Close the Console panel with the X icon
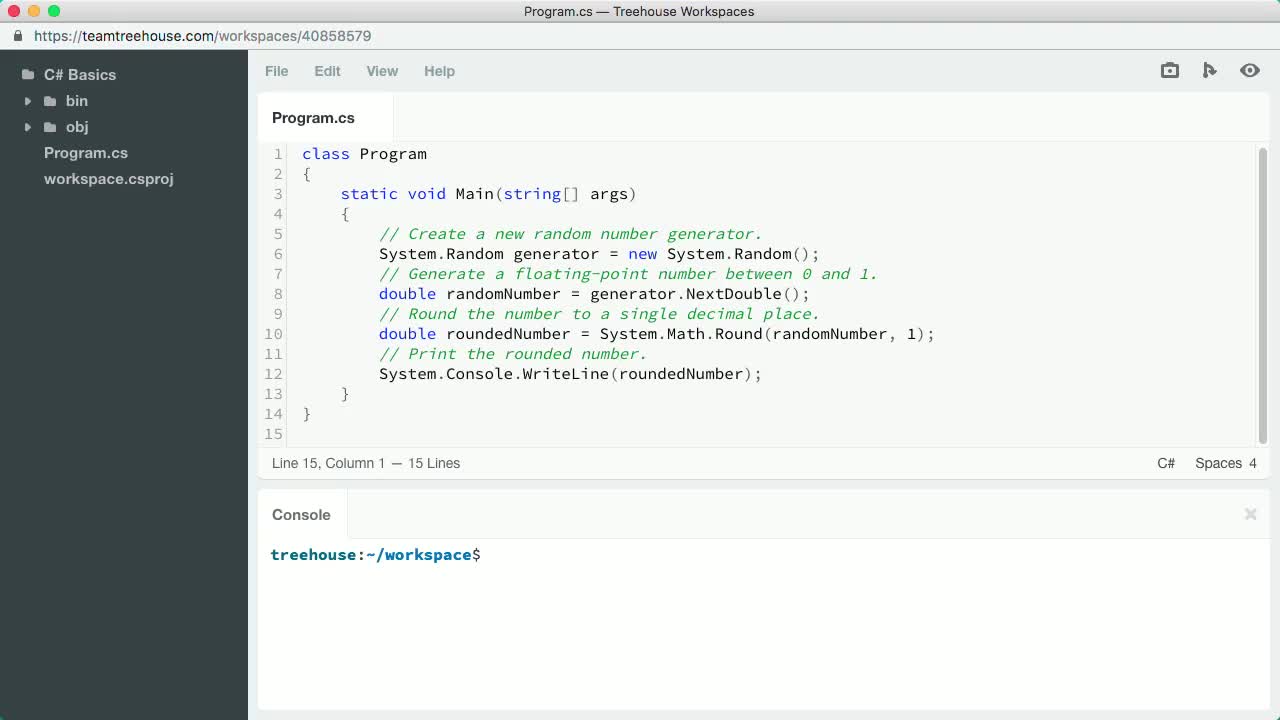Image resolution: width=1280 pixels, height=720 pixels. 1250,514
